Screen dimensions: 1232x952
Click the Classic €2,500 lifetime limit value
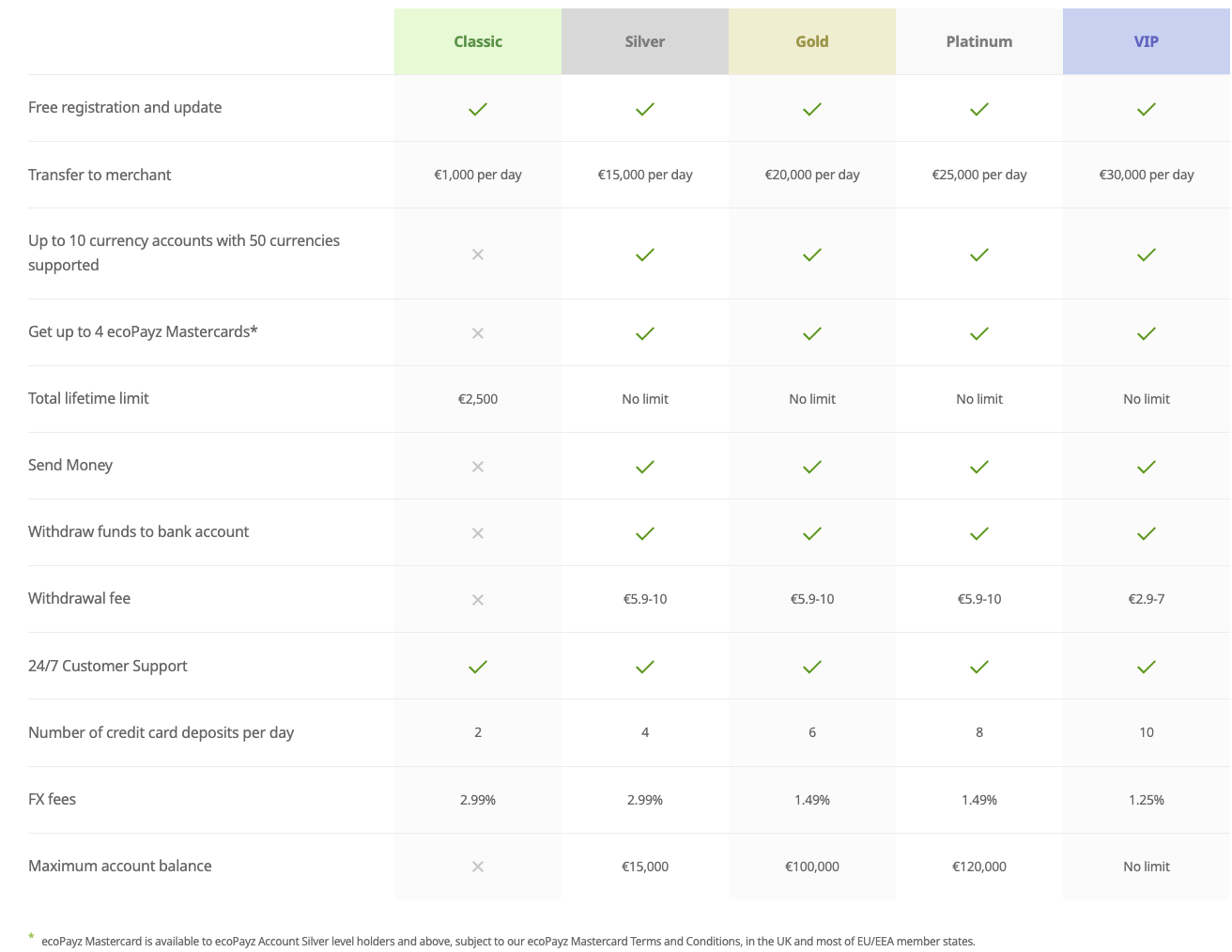(x=478, y=399)
